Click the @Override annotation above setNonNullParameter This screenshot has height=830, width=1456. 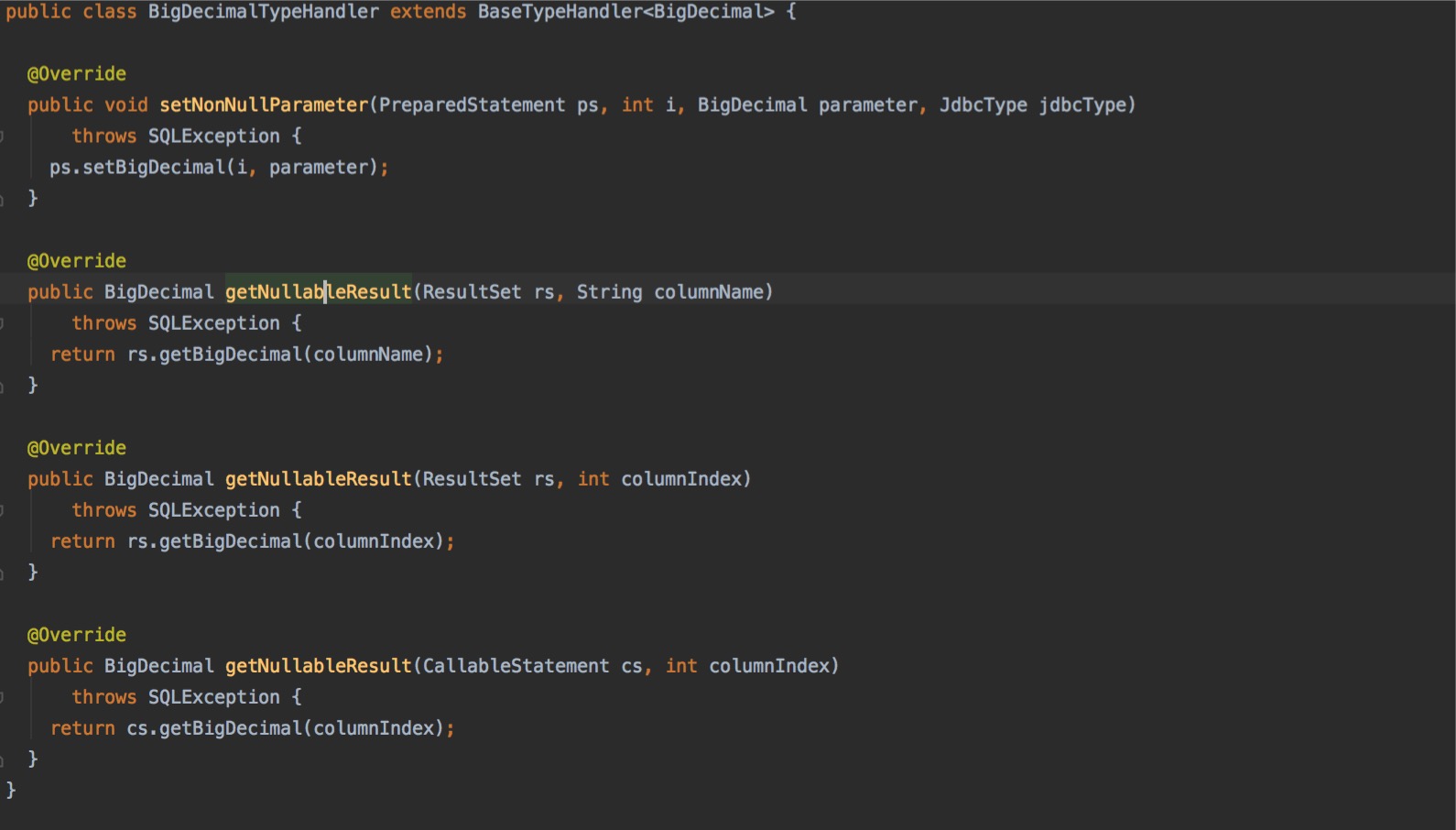77,73
